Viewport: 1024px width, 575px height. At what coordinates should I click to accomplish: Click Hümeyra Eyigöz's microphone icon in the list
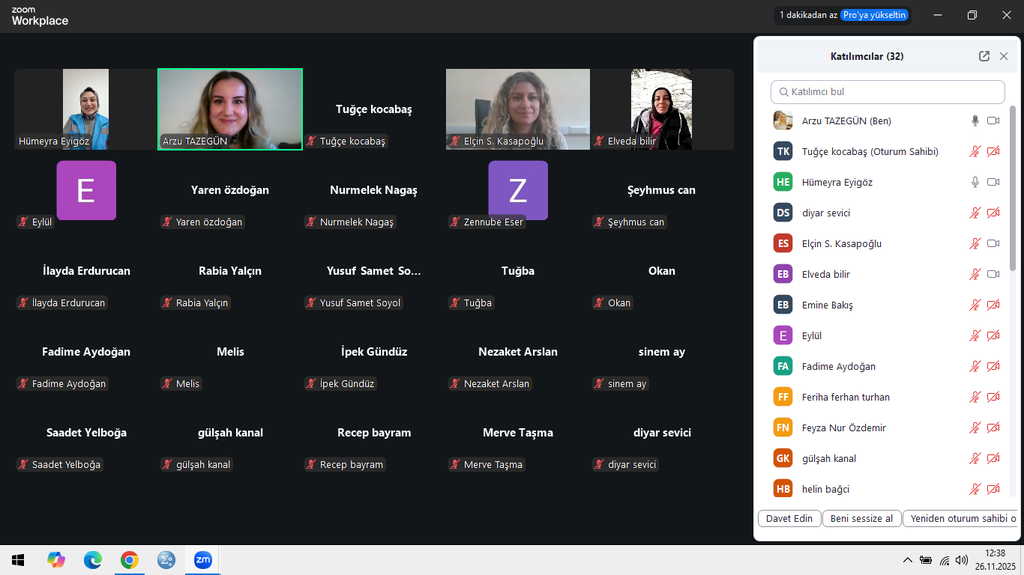(x=975, y=182)
